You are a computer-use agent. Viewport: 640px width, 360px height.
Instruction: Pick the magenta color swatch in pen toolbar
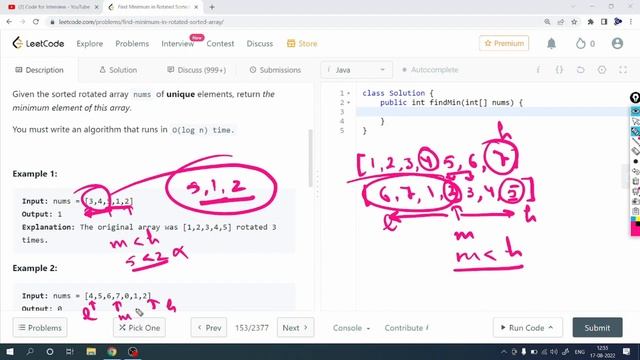636,229
